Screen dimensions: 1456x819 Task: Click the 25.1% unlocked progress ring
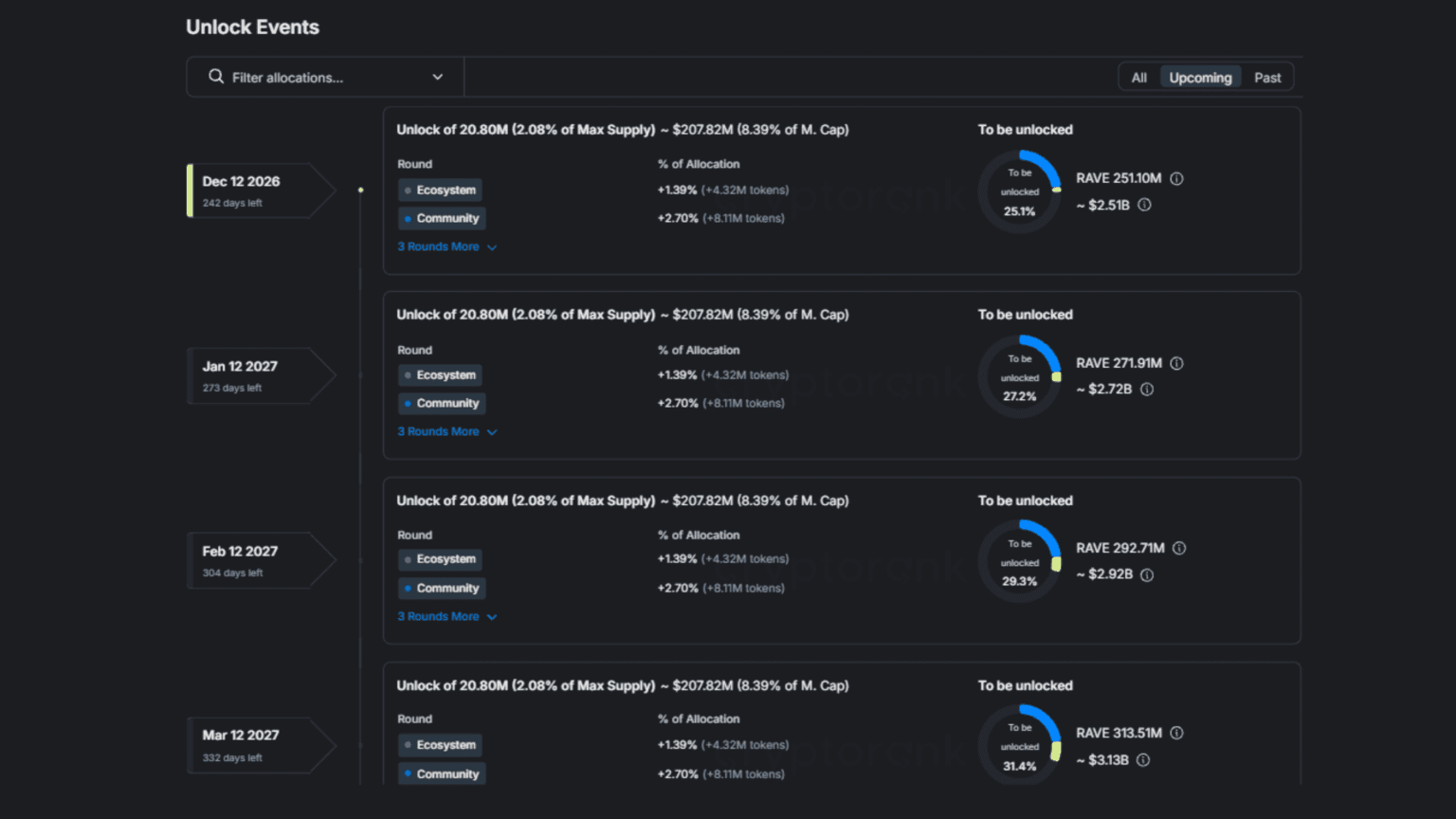point(1020,192)
